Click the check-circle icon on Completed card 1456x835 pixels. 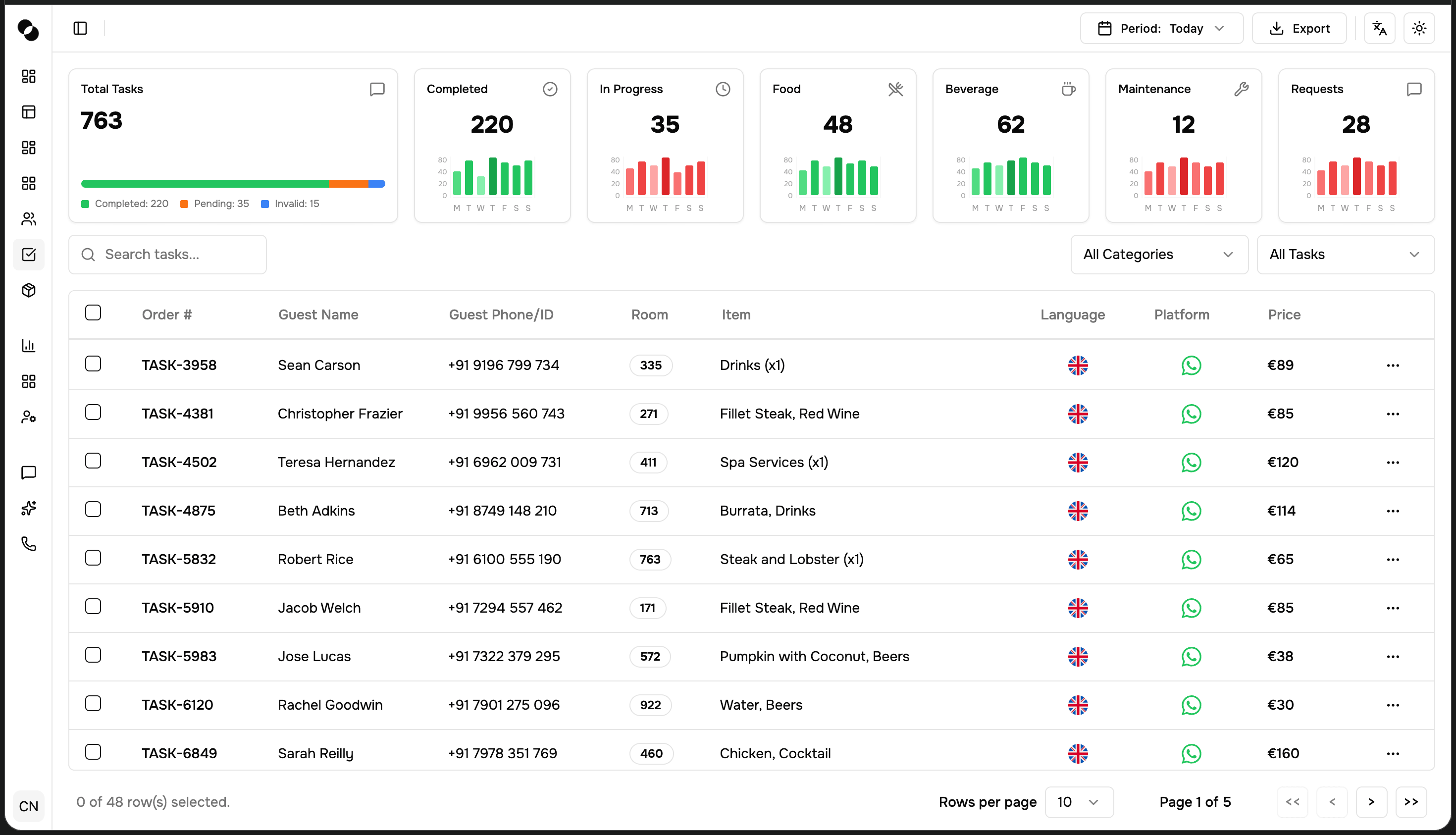550,89
